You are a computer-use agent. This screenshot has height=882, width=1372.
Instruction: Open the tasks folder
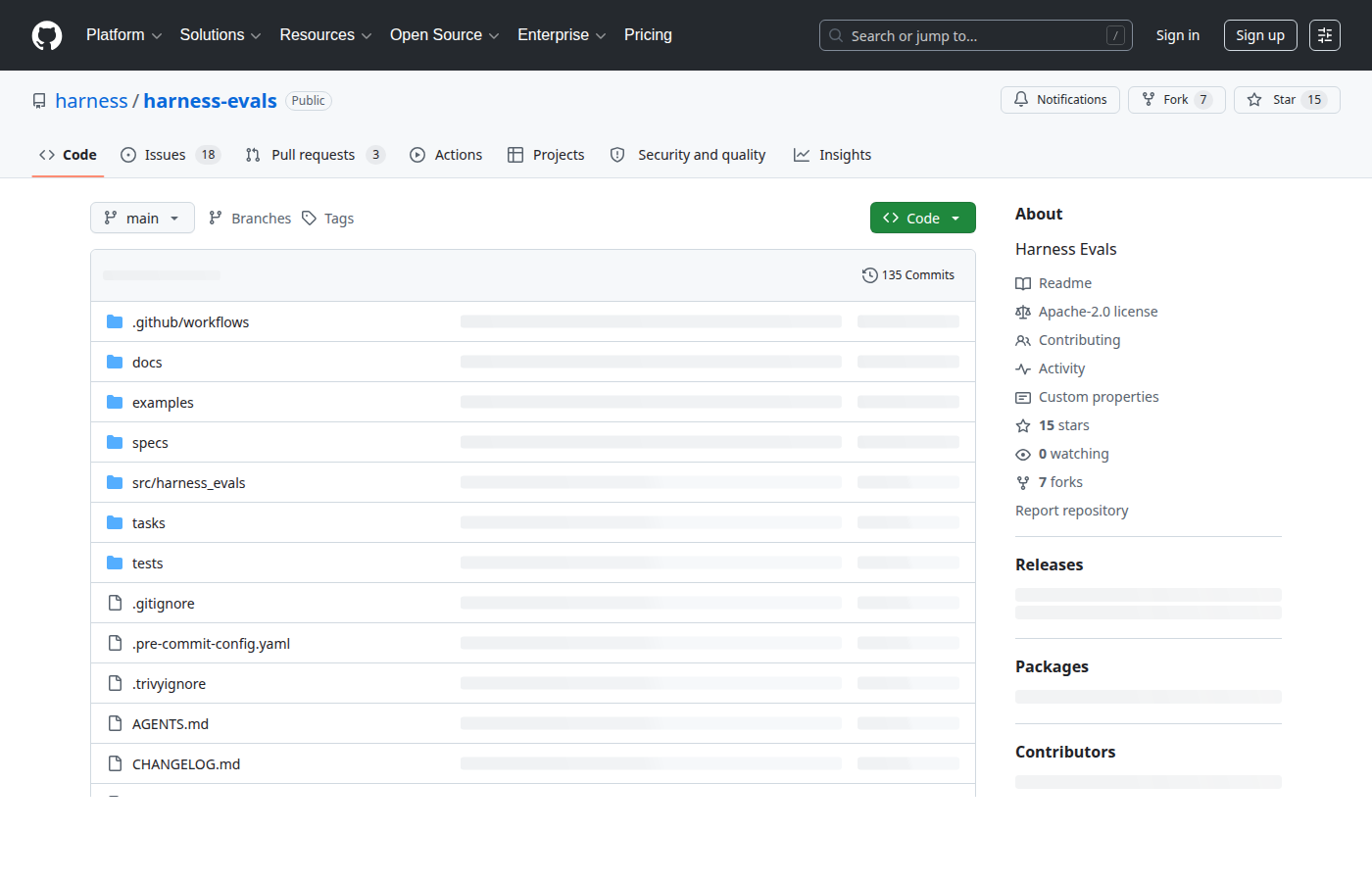pos(149,523)
